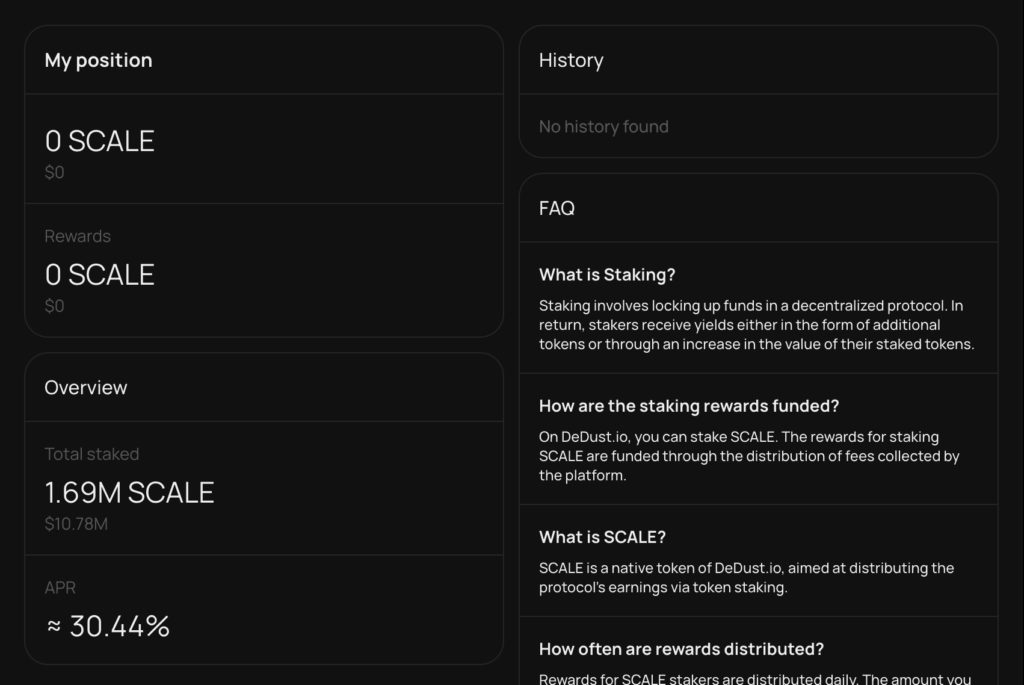The height and width of the screenshot is (685, 1024).
Task: Click the APR 30.44% value
Action: pos(106,626)
